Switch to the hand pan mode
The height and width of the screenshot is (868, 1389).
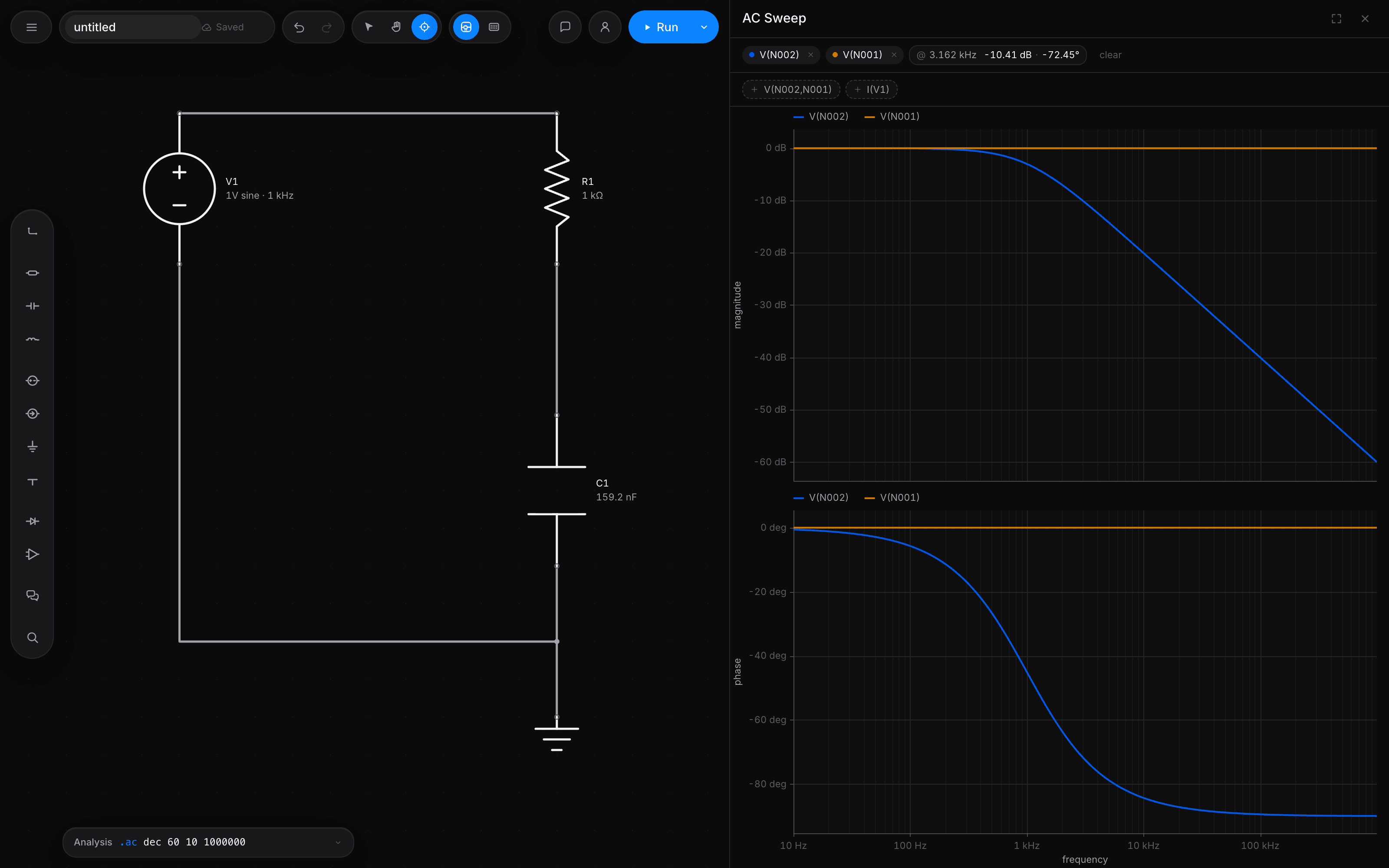pos(396,27)
